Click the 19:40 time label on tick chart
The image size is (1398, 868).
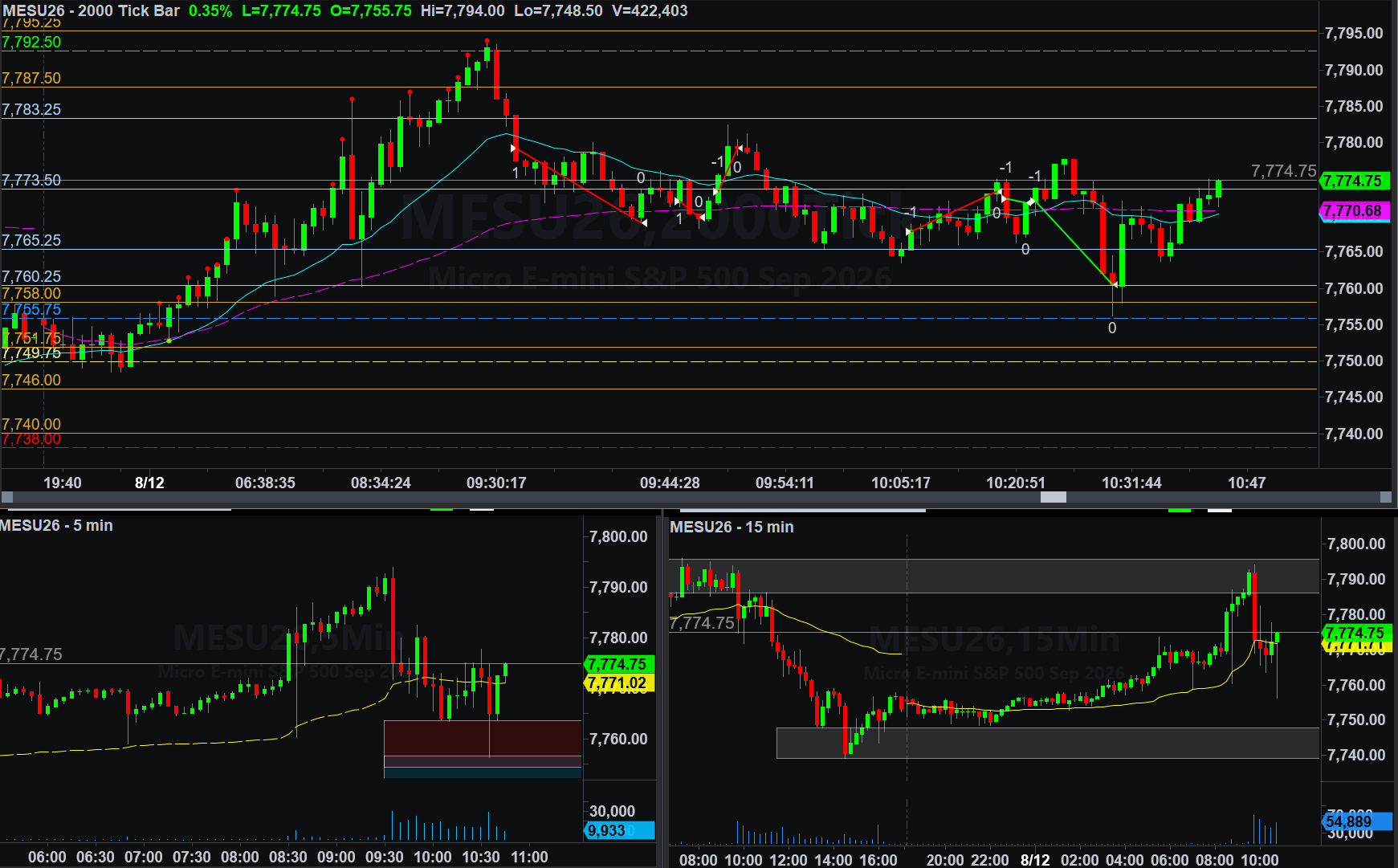[x=63, y=483]
